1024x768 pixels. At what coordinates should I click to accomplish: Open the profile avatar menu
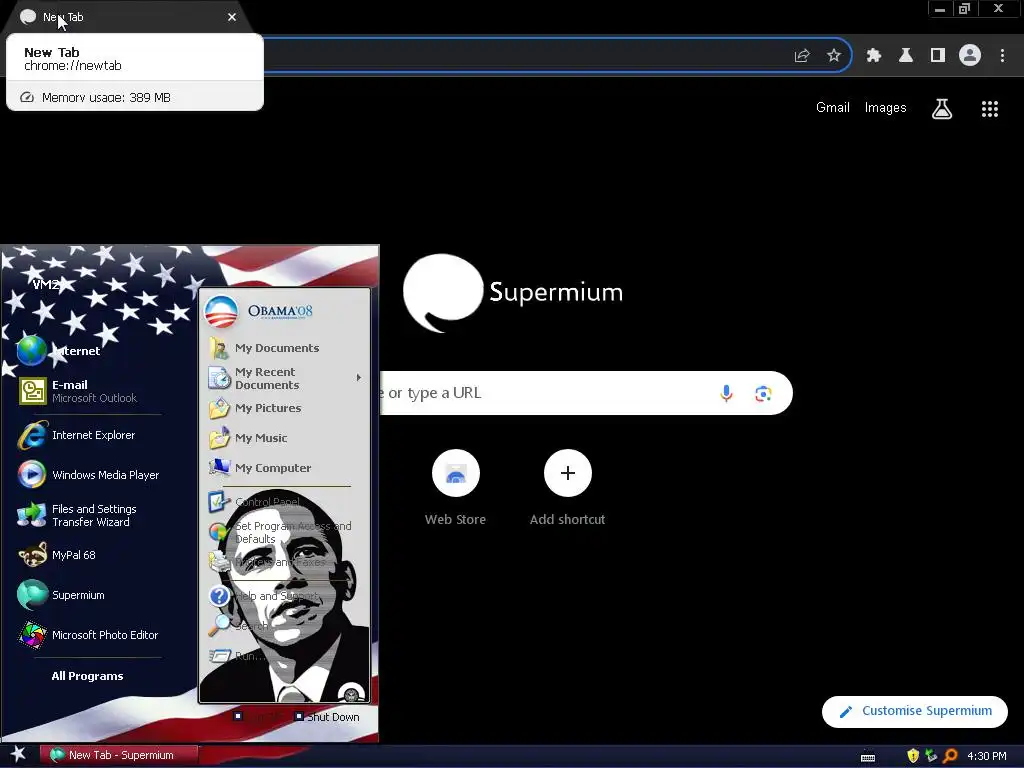[x=970, y=56]
